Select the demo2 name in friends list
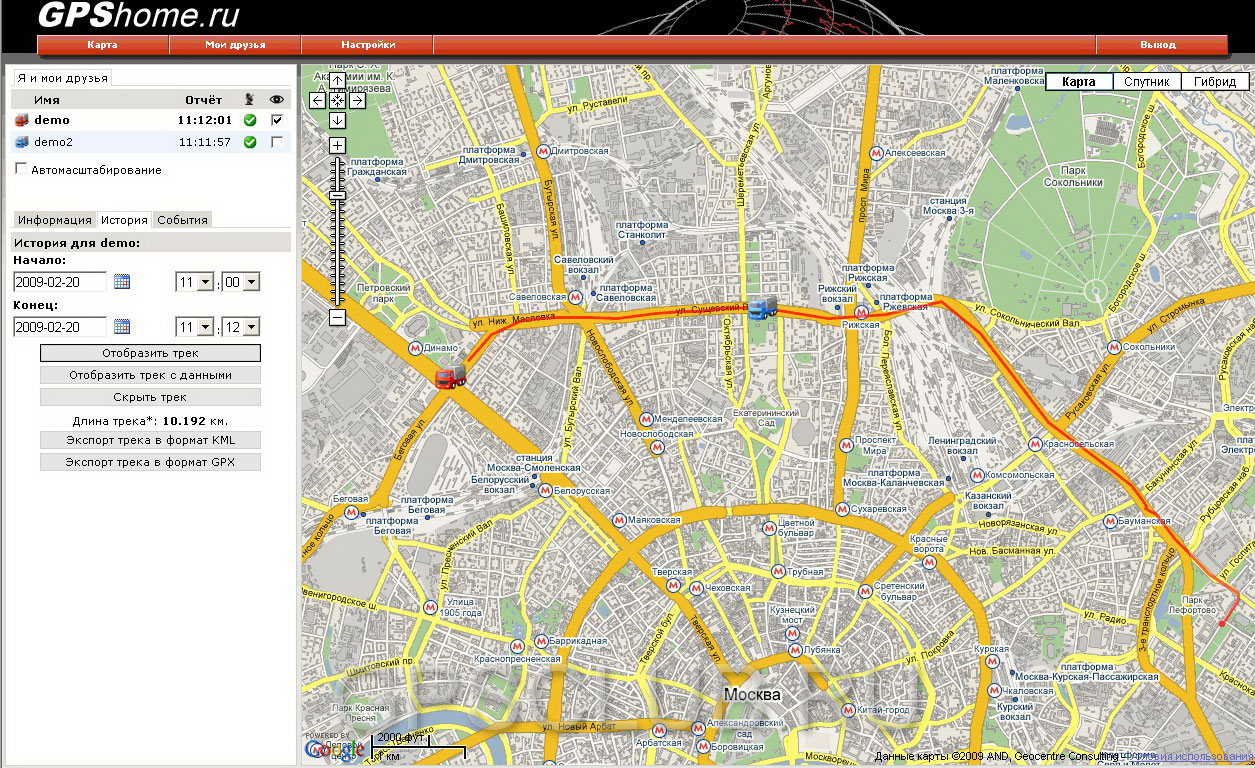The height and width of the screenshot is (768, 1255). (54, 142)
